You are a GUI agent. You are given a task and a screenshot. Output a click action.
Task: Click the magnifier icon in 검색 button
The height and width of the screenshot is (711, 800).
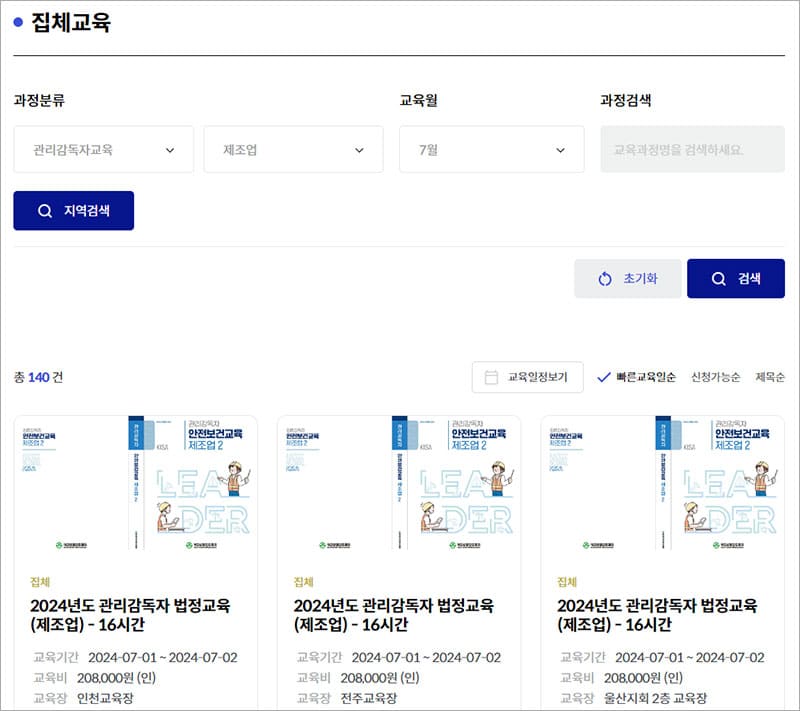pyautogui.click(x=718, y=279)
